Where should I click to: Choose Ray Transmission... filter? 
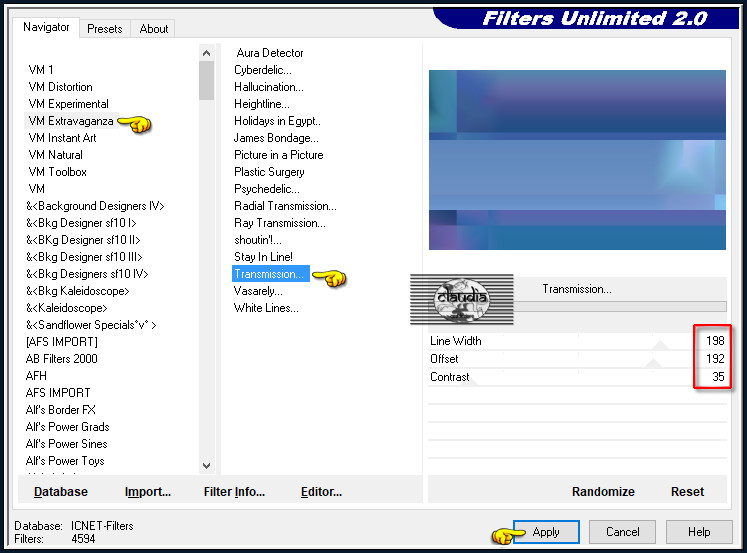(280, 223)
